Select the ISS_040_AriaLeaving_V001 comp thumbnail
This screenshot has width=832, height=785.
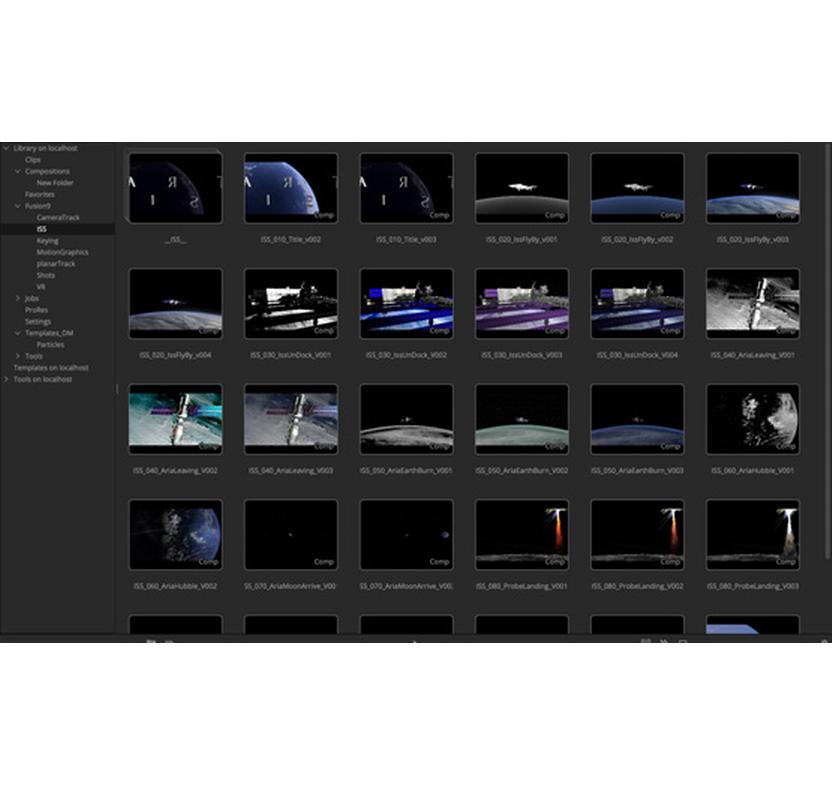pyautogui.click(x=753, y=304)
